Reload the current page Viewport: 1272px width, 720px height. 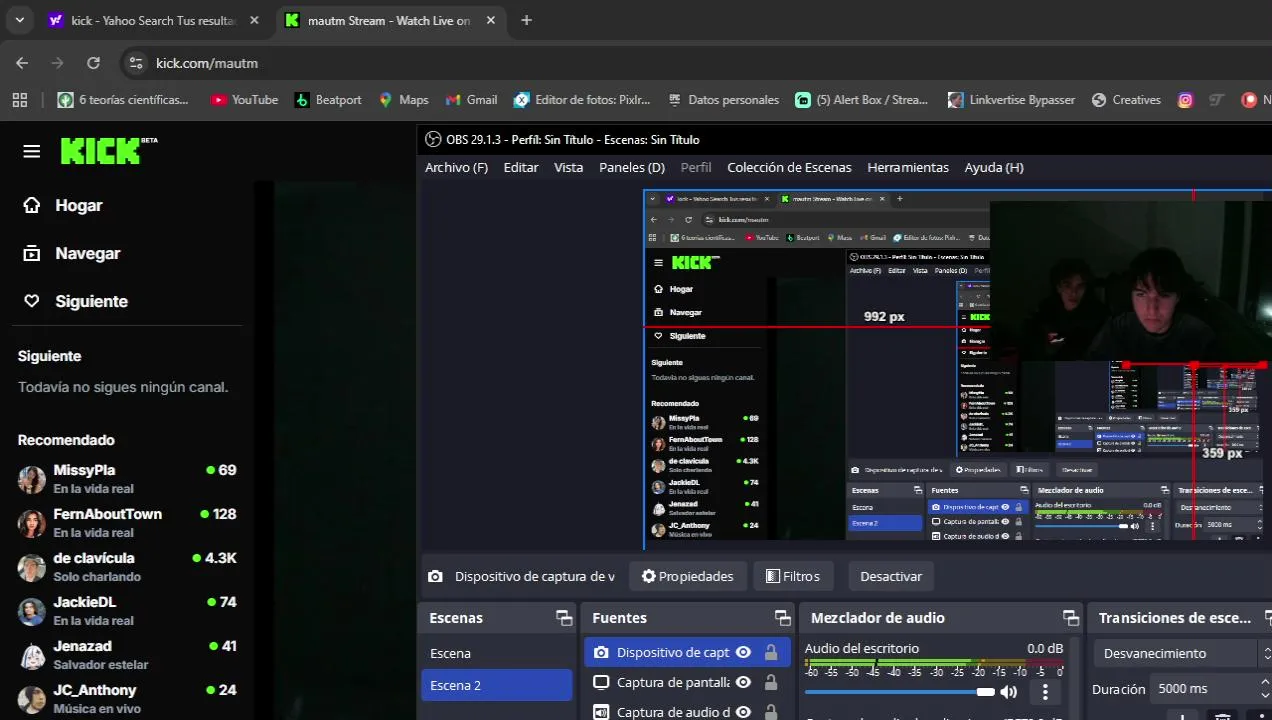[x=93, y=63]
